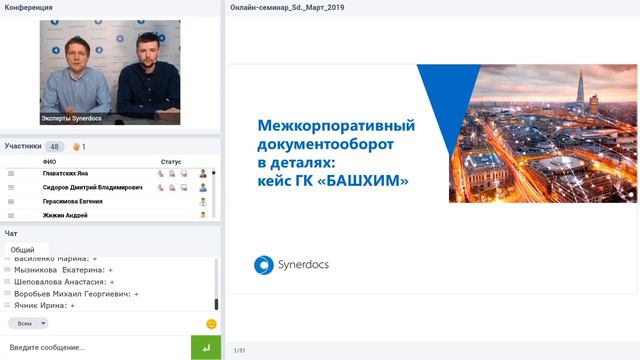Send the chat message with green arrow button

[206, 348]
